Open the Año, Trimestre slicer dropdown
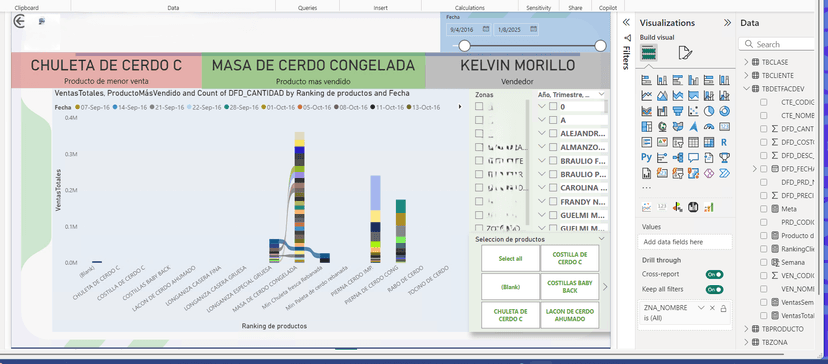This screenshot has height=364, width=828. pyautogui.click(x=601, y=95)
